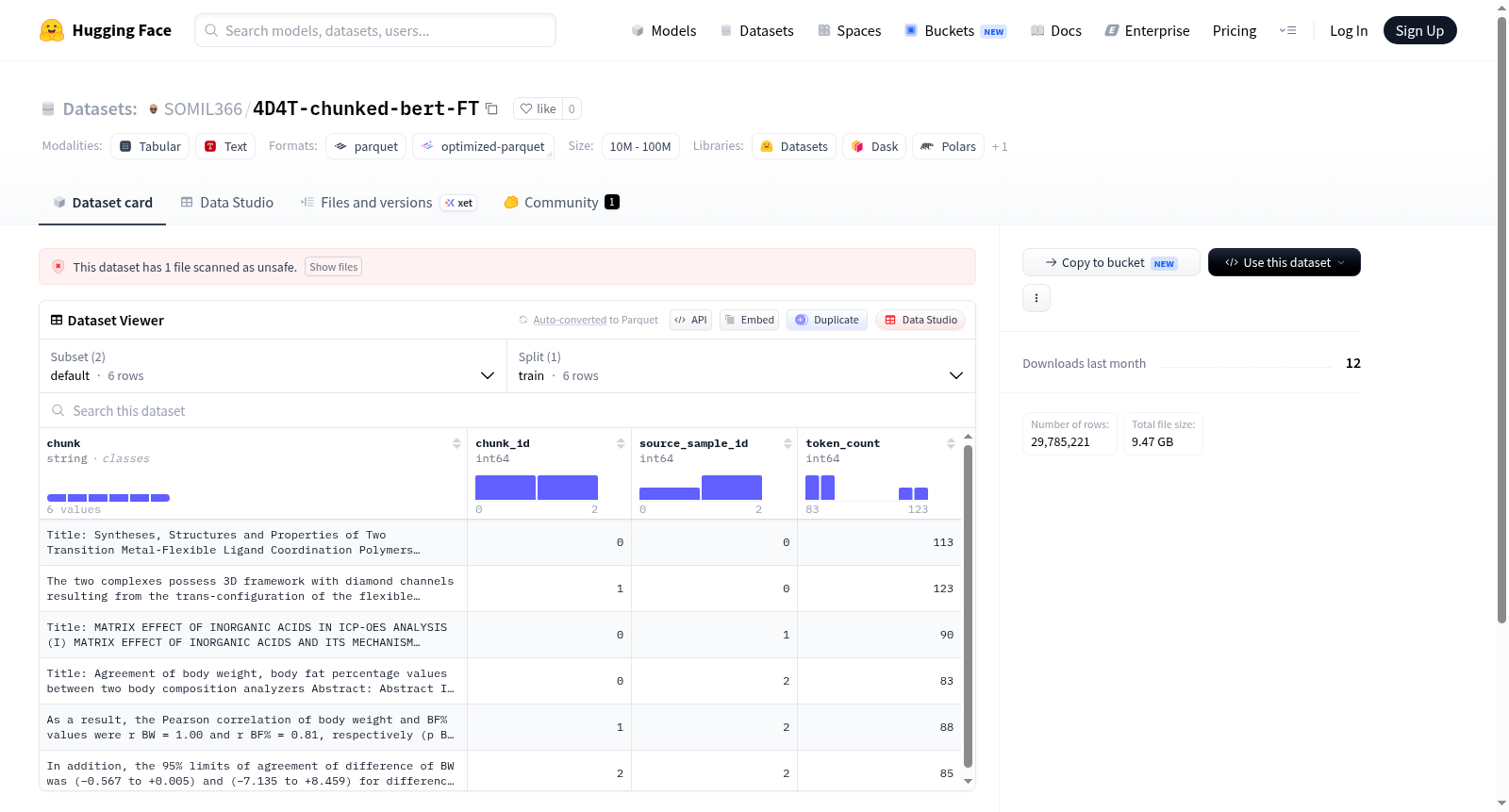Click the Show files button in unsafe warning
The width and height of the screenshot is (1509, 812).
tap(333, 267)
